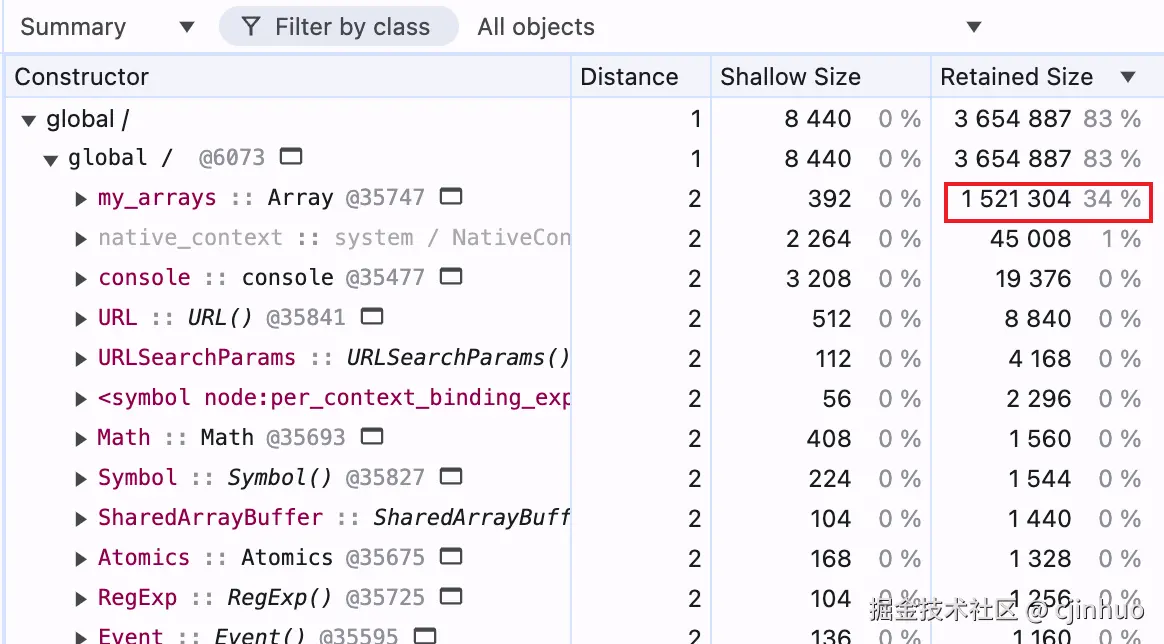Screen dimensions: 1164x644
Task: Open the Summary view dropdown
Action: coord(107,27)
